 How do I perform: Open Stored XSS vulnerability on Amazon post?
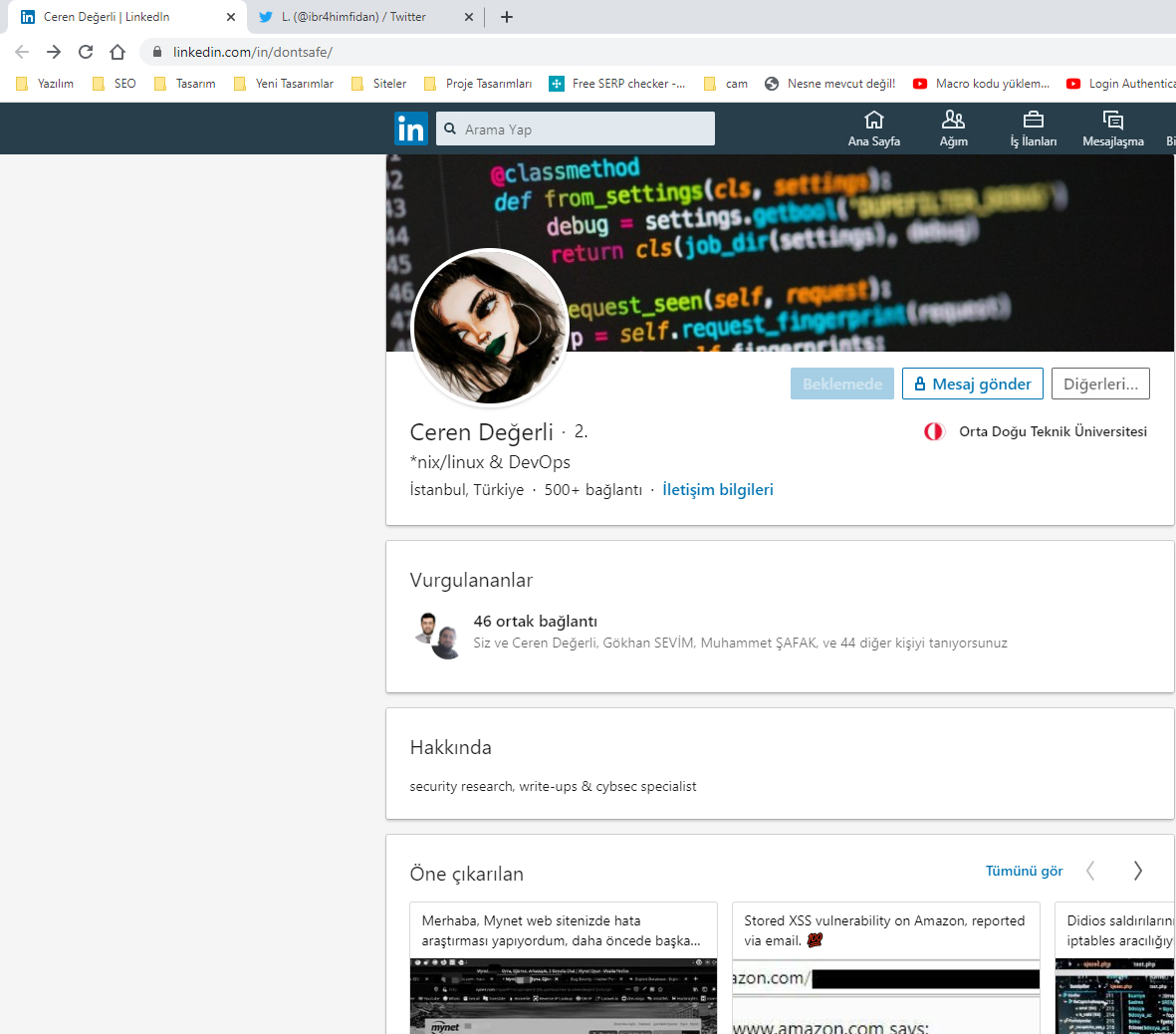886,968
